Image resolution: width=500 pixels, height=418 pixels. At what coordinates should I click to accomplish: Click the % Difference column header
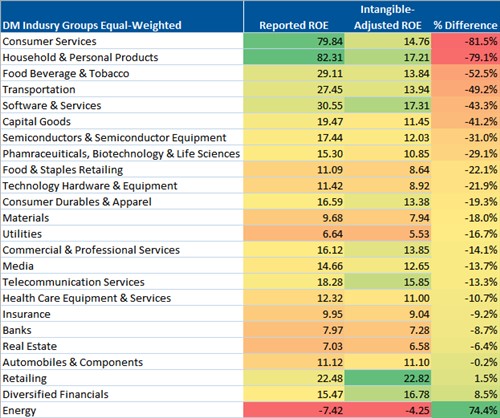(x=465, y=25)
